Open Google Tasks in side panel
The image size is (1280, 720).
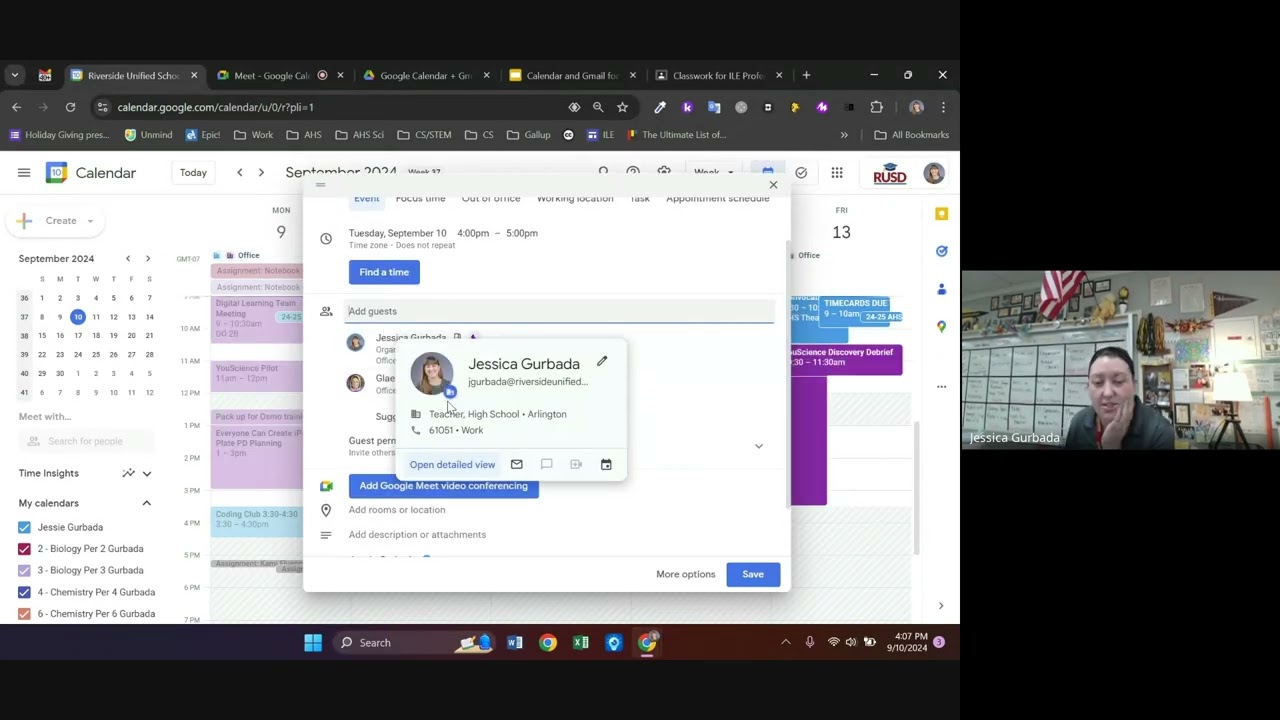[941, 251]
